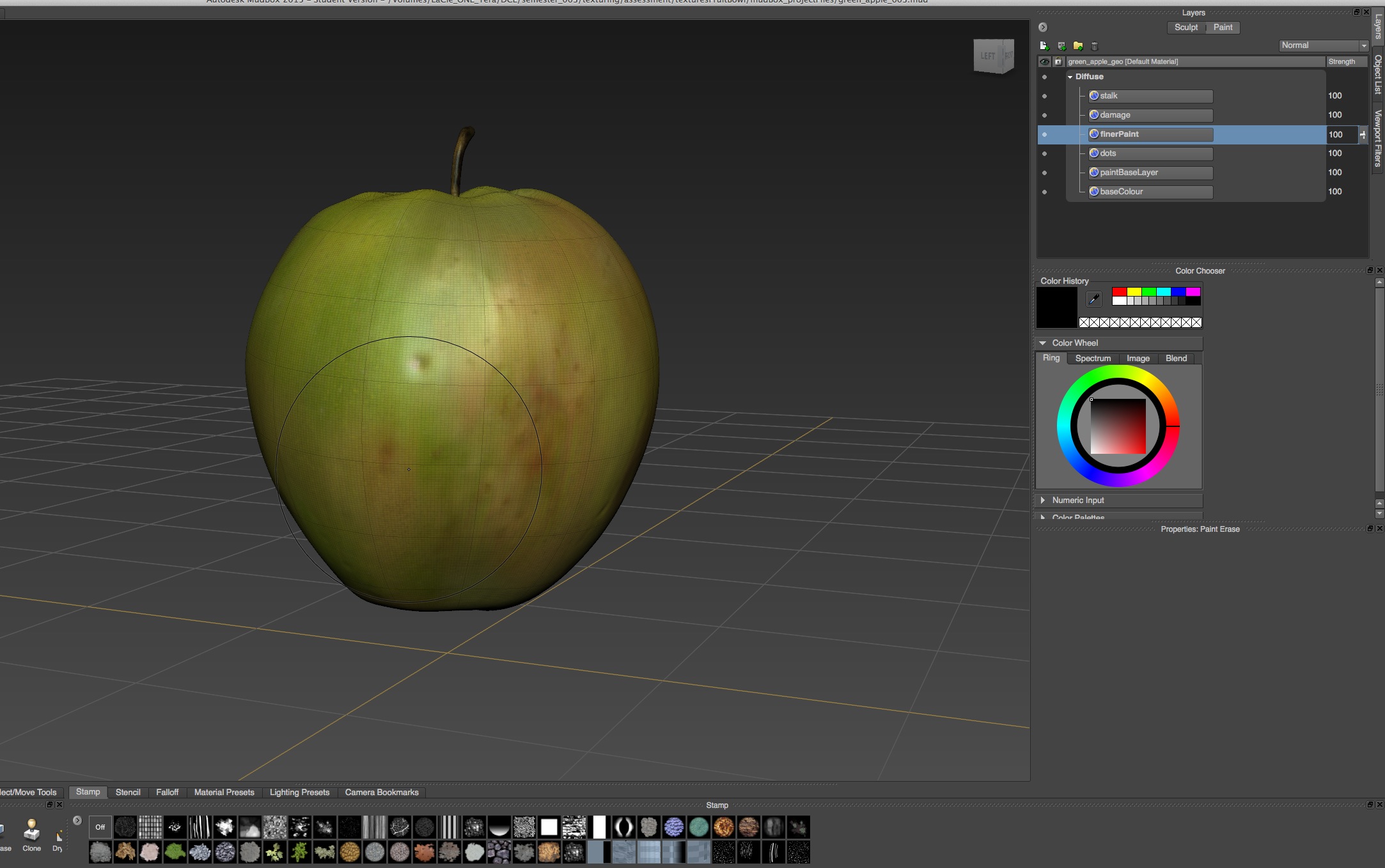This screenshot has width=1385, height=868.
Task: Turn stamp Off in Stamp tray
Action: click(x=100, y=827)
